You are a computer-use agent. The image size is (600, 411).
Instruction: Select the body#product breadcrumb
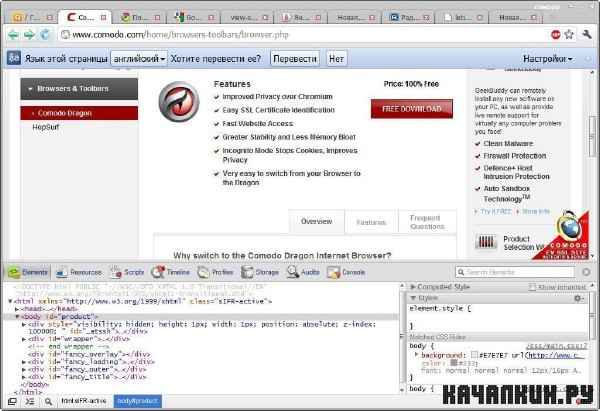point(137,401)
